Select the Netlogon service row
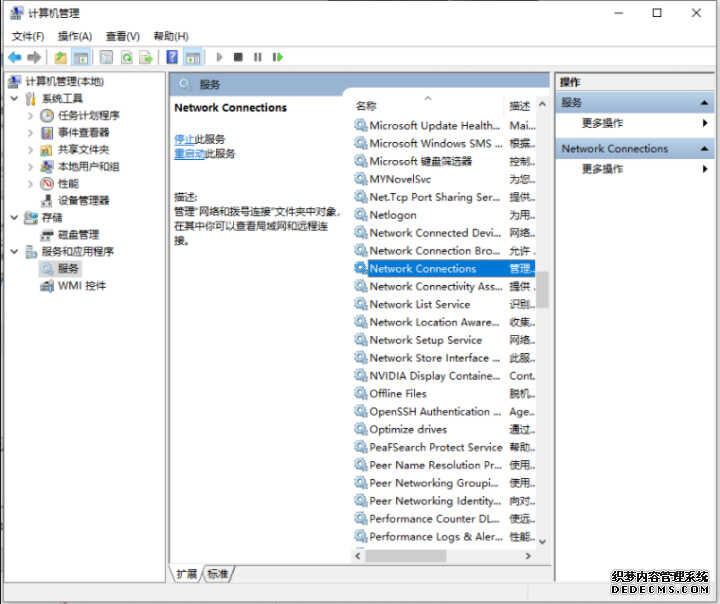Image resolution: width=720 pixels, height=604 pixels. tap(444, 215)
